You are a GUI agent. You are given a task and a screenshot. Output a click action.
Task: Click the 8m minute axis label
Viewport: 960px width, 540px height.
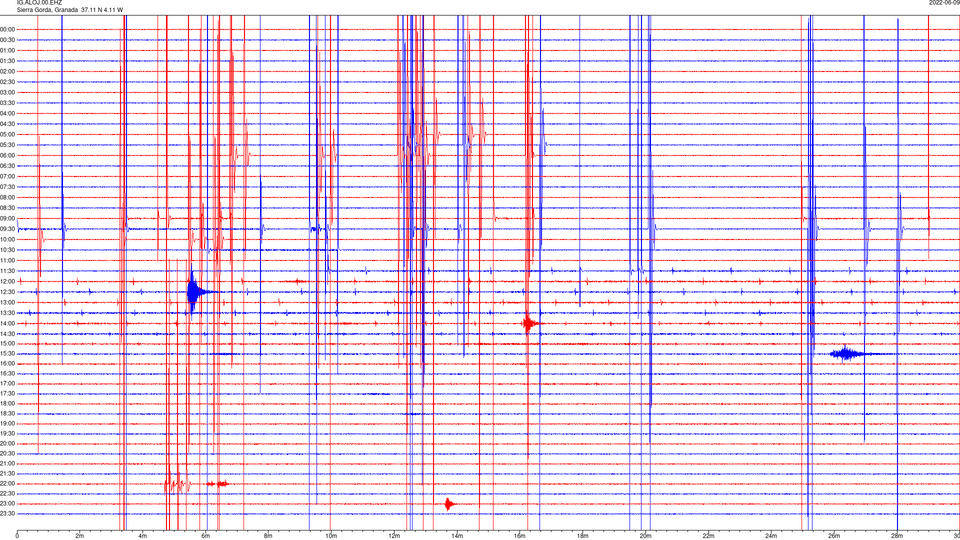(268, 536)
